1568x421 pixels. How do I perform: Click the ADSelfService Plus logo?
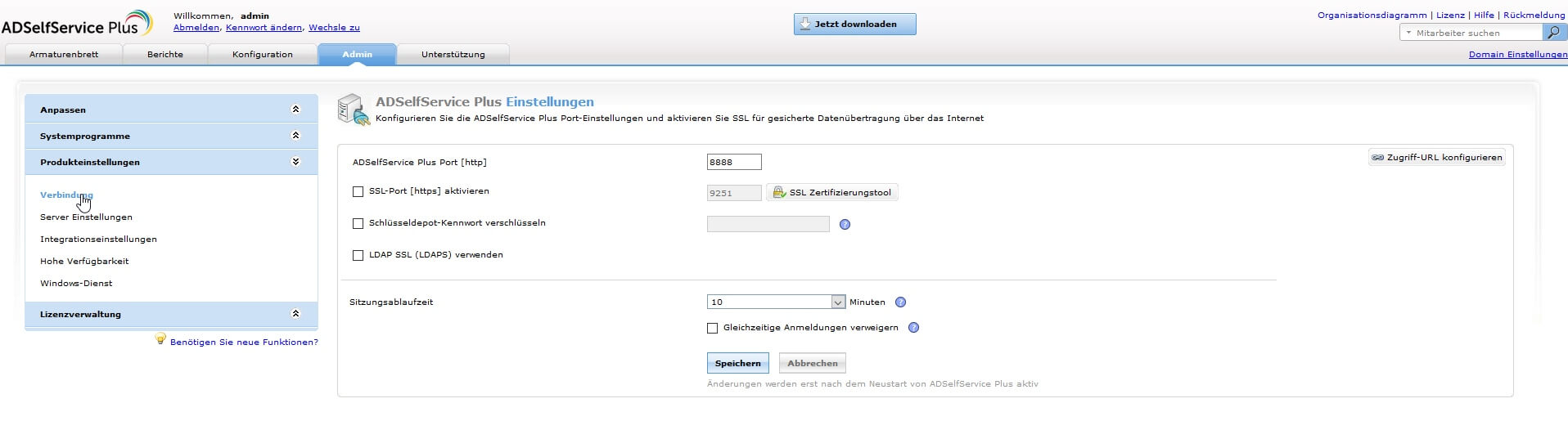(x=77, y=24)
